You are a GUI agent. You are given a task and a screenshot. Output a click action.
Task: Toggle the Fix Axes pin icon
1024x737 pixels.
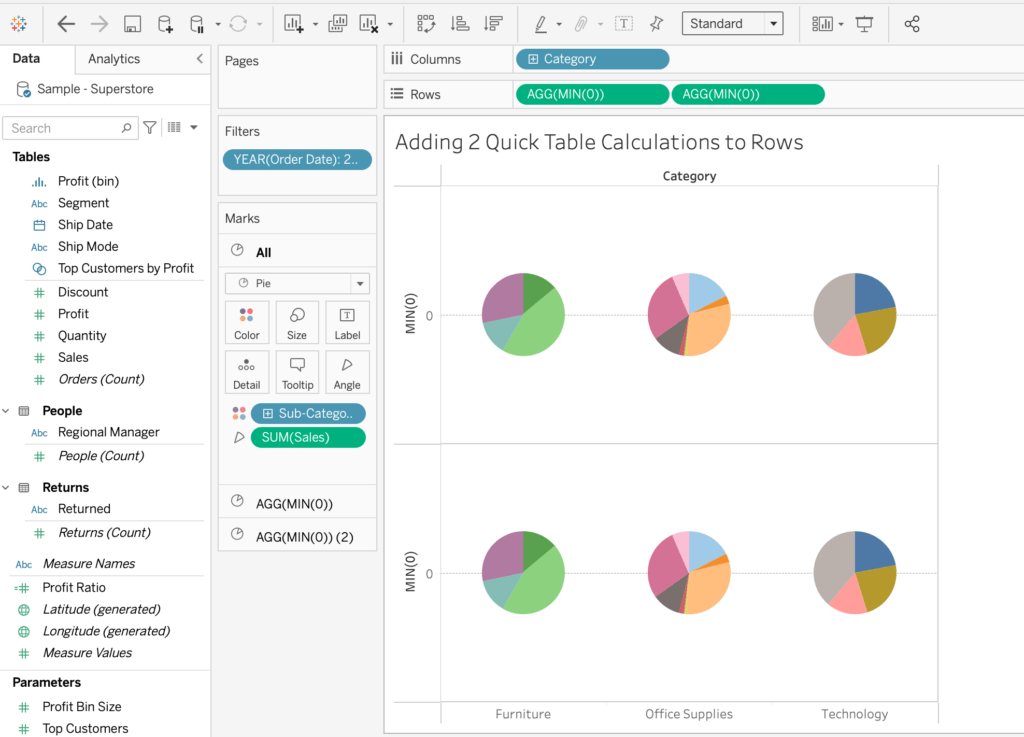(656, 24)
